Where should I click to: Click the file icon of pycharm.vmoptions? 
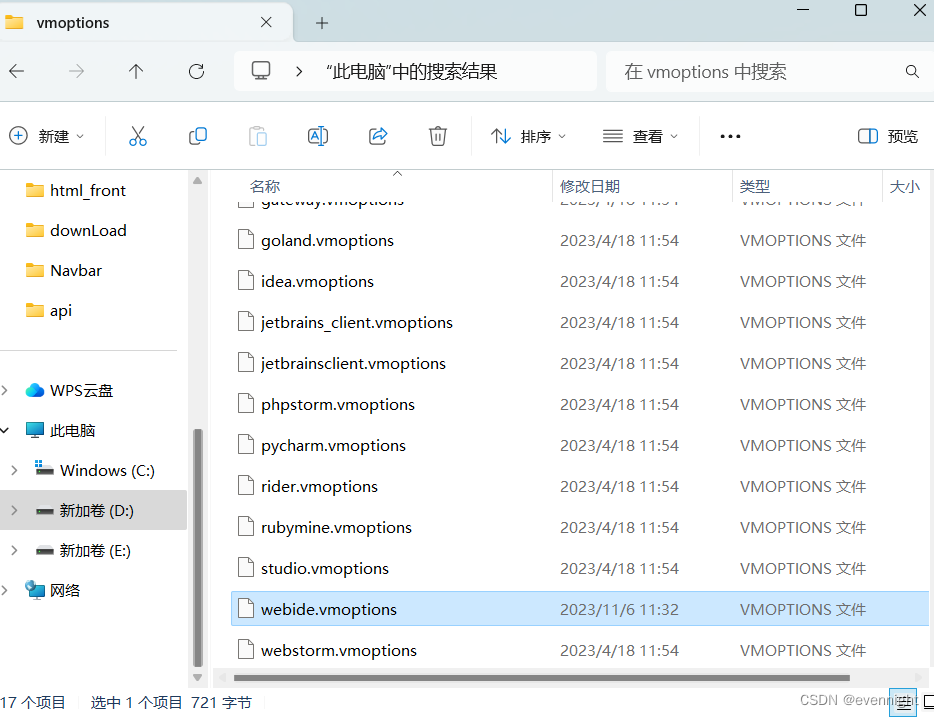click(246, 445)
